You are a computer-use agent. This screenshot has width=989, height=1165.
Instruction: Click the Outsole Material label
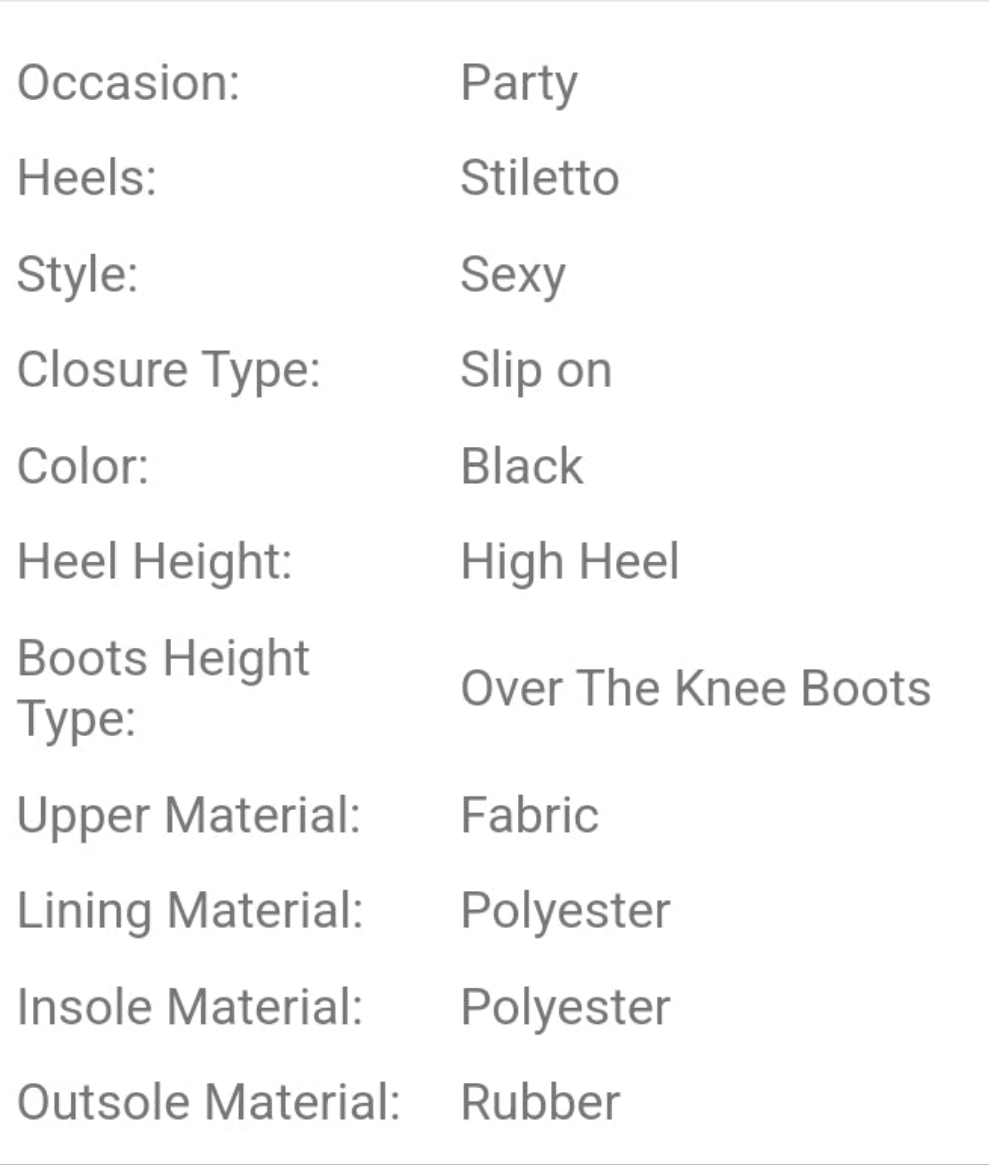tap(208, 1103)
